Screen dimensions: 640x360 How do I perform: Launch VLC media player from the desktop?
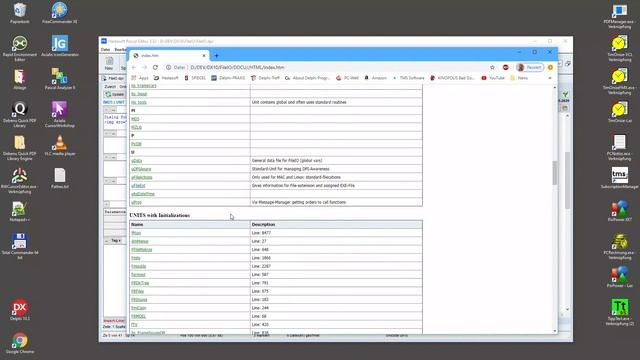tap(60, 145)
